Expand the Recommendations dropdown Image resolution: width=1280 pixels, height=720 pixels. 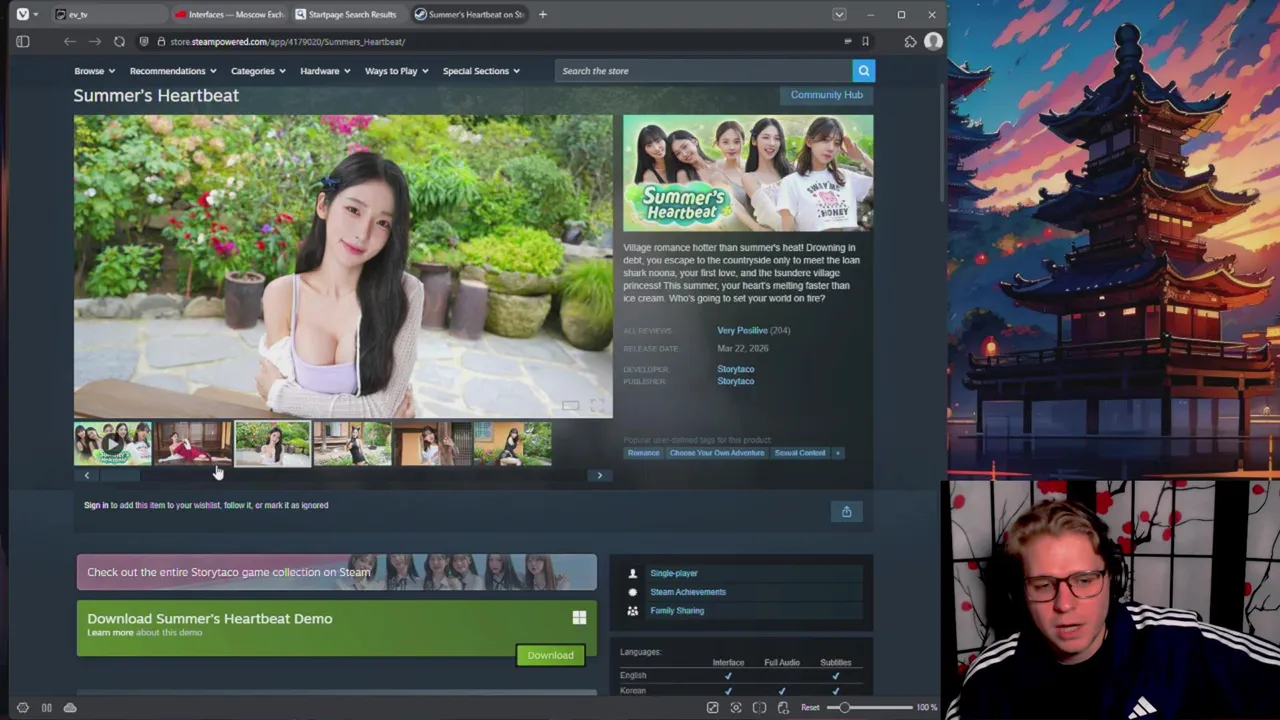(x=173, y=71)
